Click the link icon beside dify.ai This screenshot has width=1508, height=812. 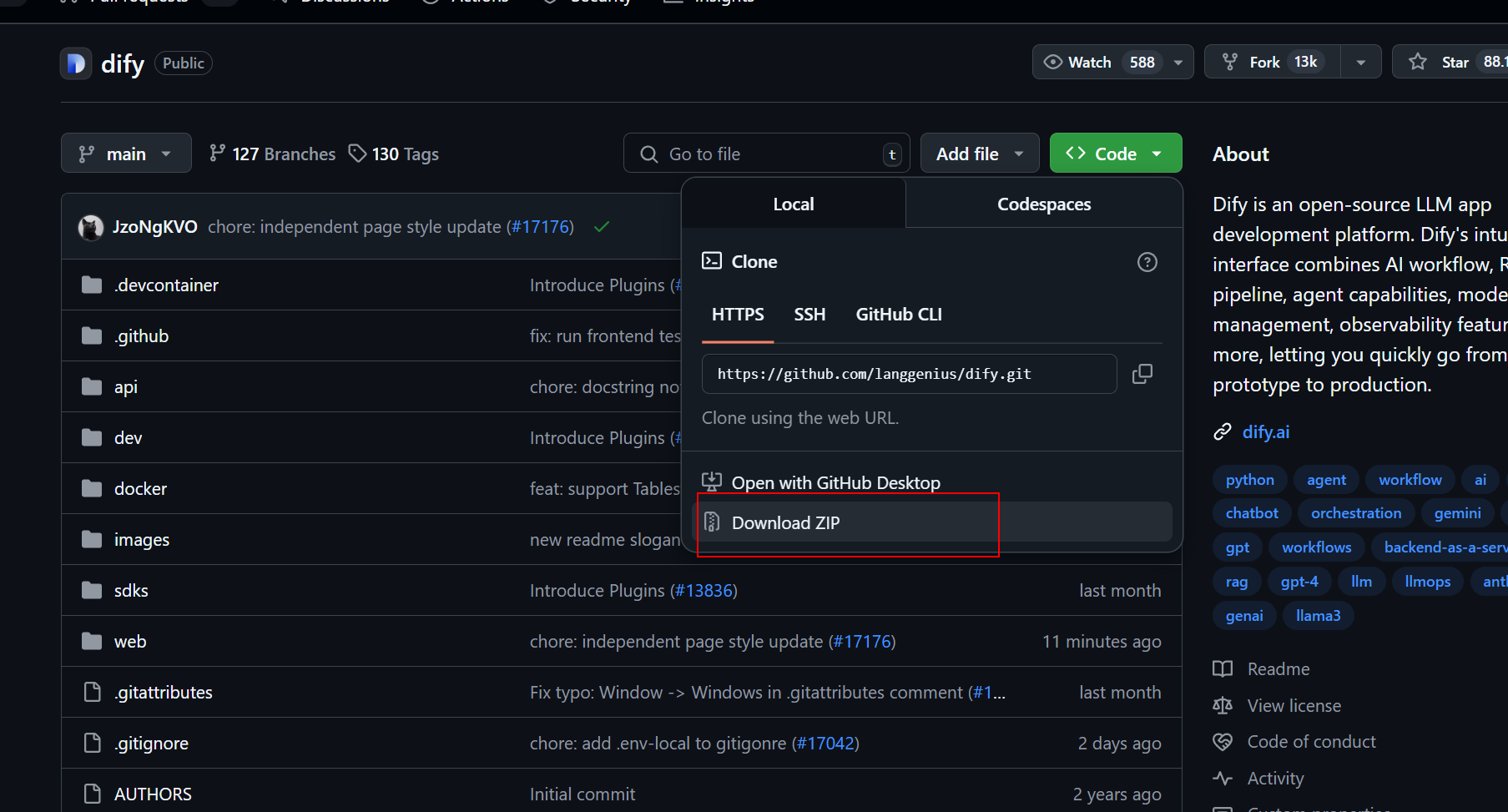click(x=1223, y=432)
